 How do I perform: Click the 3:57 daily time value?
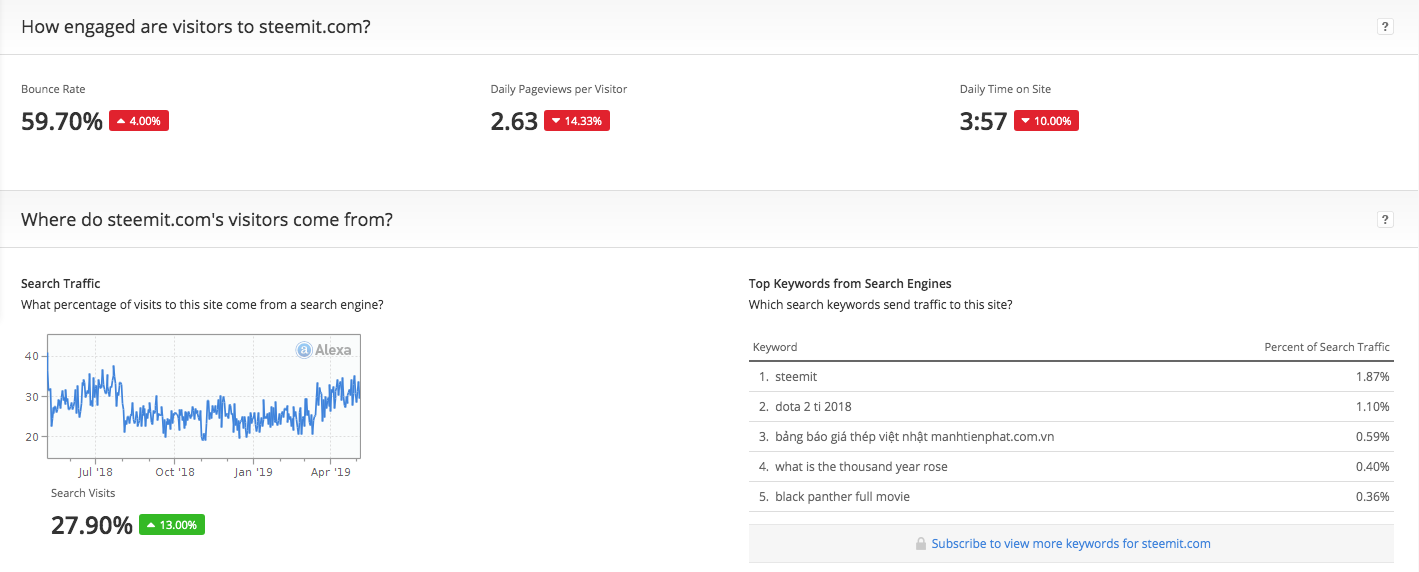pyautogui.click(x=983, y=122)
